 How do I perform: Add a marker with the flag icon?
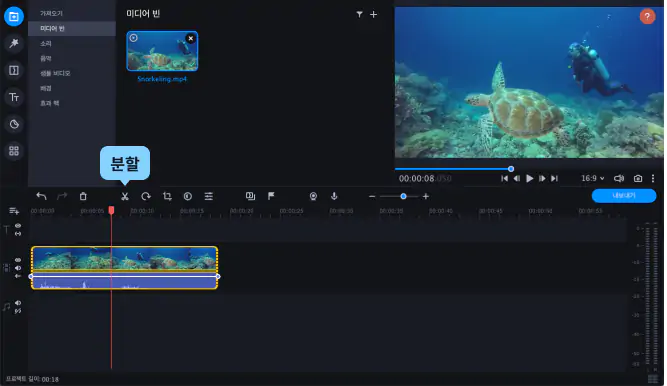(x=271, y=196)
